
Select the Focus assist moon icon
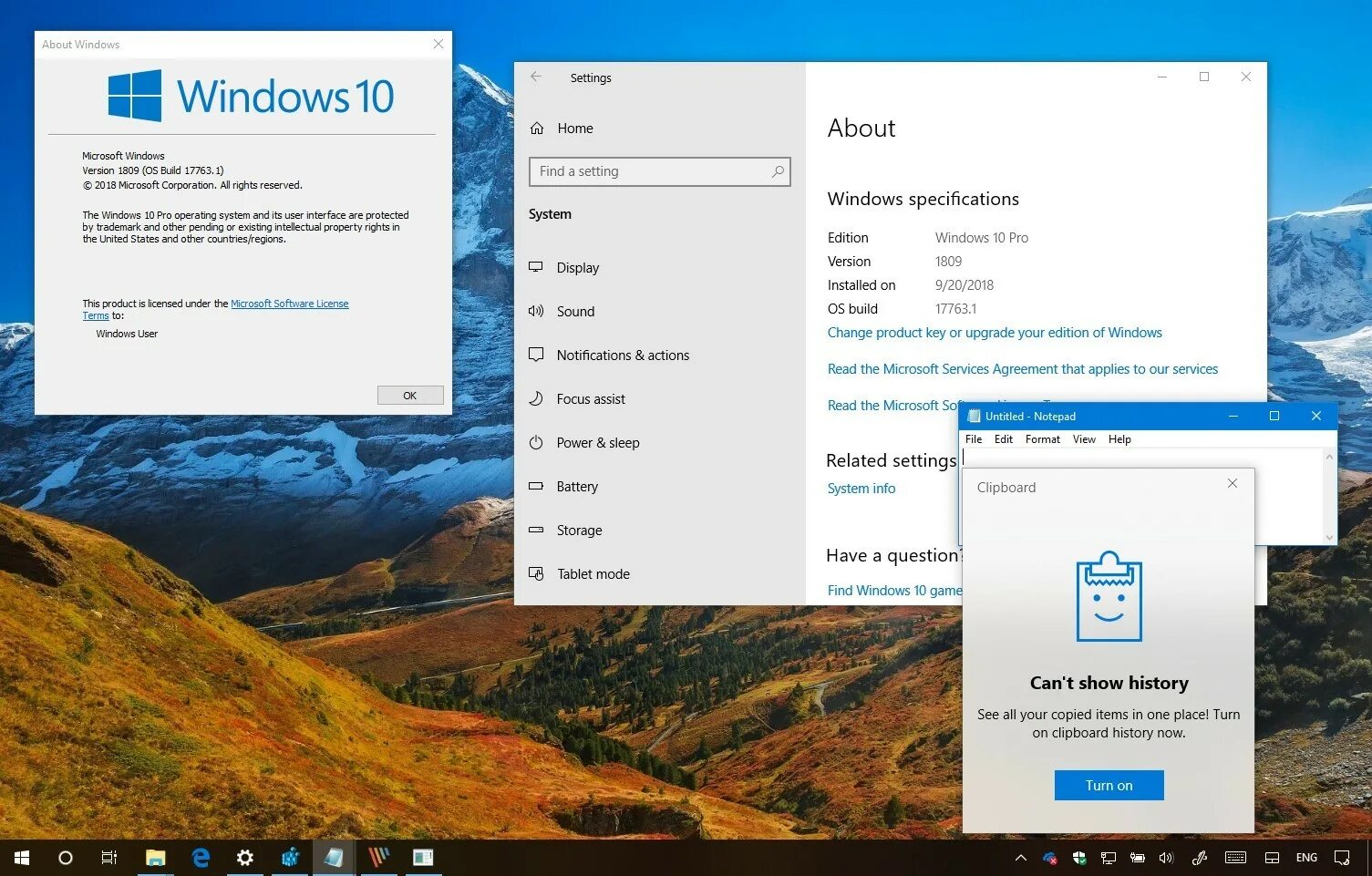pyautogui.click(x=537, y=398)
